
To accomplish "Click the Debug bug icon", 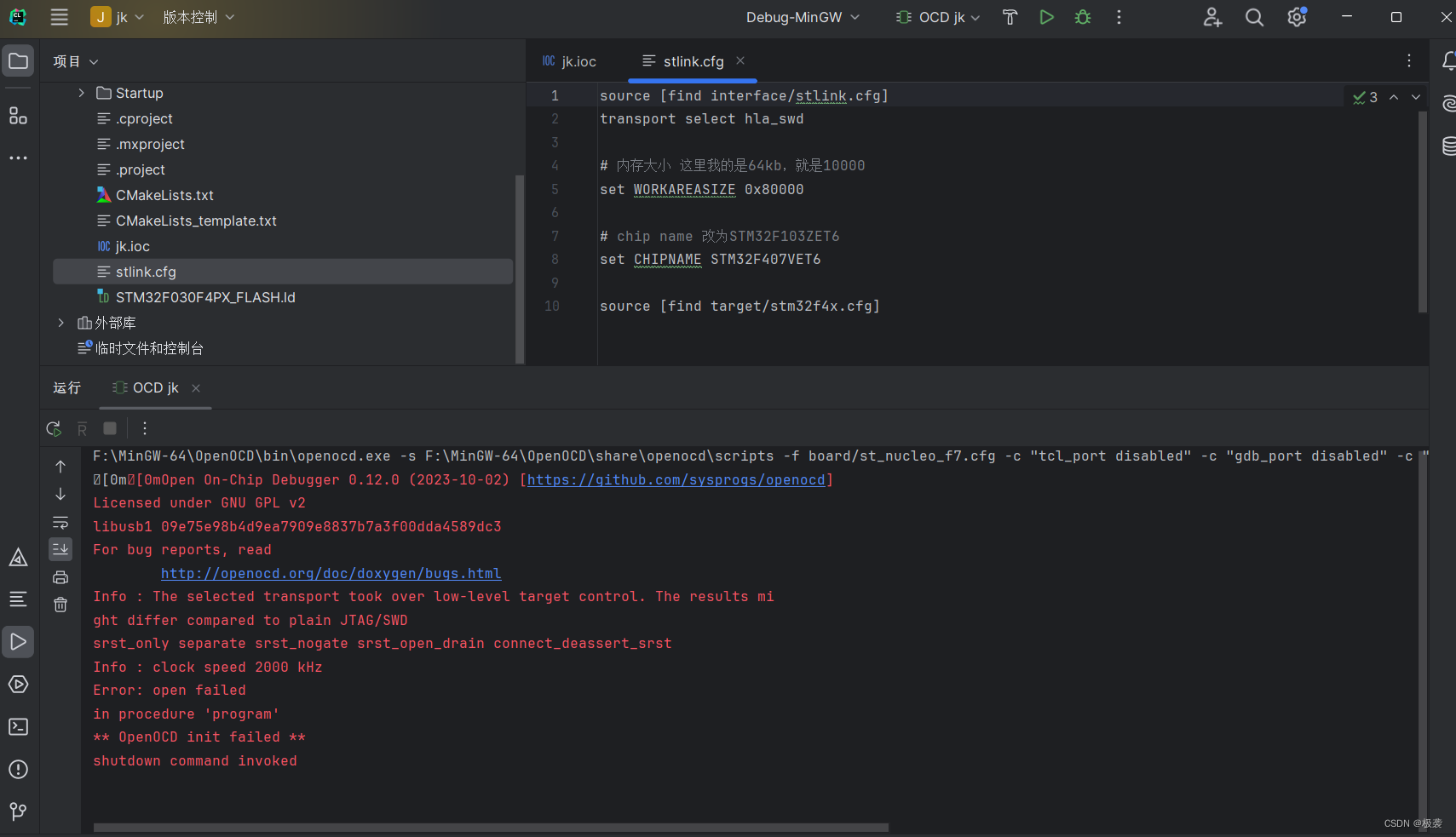I will point(1083,17).
